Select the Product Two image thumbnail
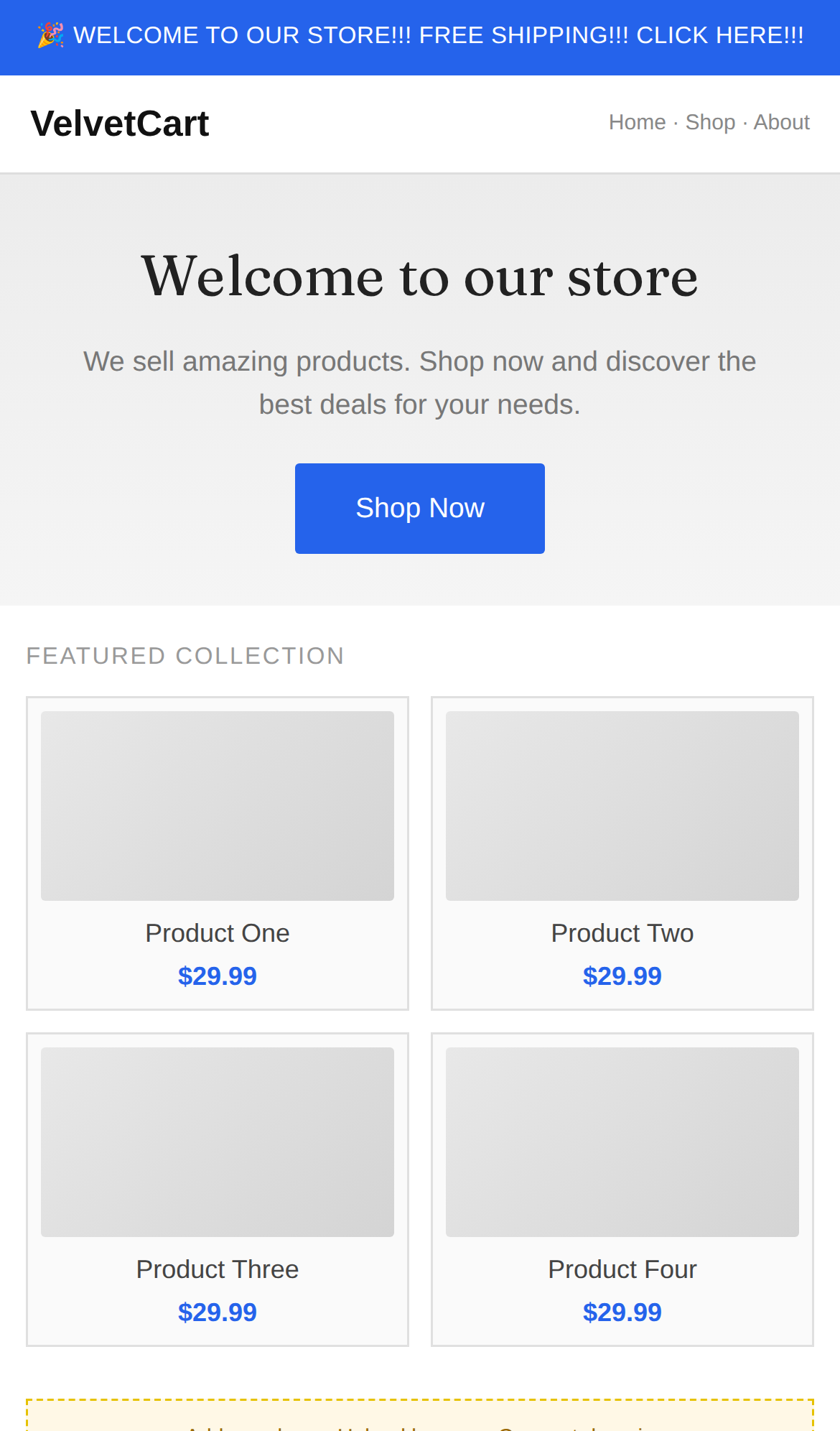The width and height of the screenshot is (840, 1431). point(622,806)
